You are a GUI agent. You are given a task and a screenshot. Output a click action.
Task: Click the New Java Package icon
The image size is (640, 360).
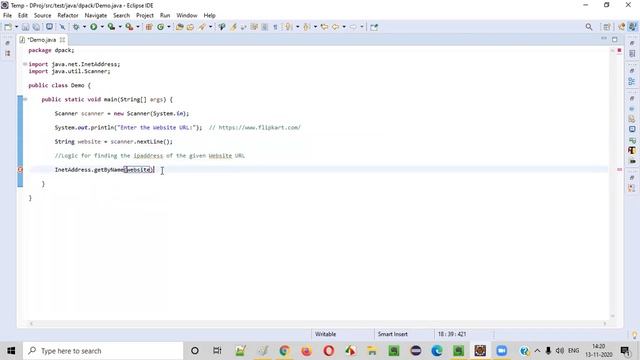click(x=149, y=27)
